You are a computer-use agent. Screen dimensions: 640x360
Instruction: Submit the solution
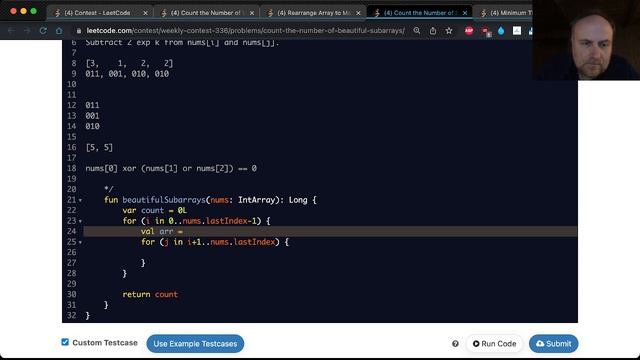[x=553, y=344]
